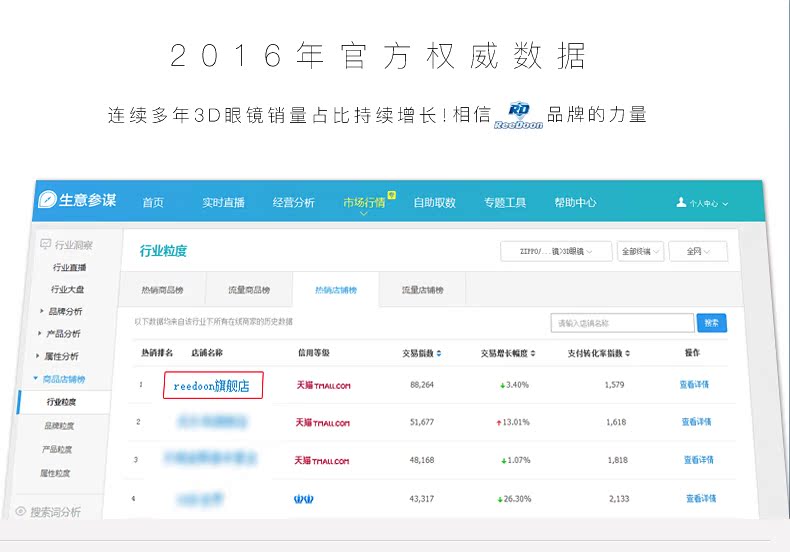
Task: Sort by 交易增长幅度 column arrows
Action: (533, 354)
